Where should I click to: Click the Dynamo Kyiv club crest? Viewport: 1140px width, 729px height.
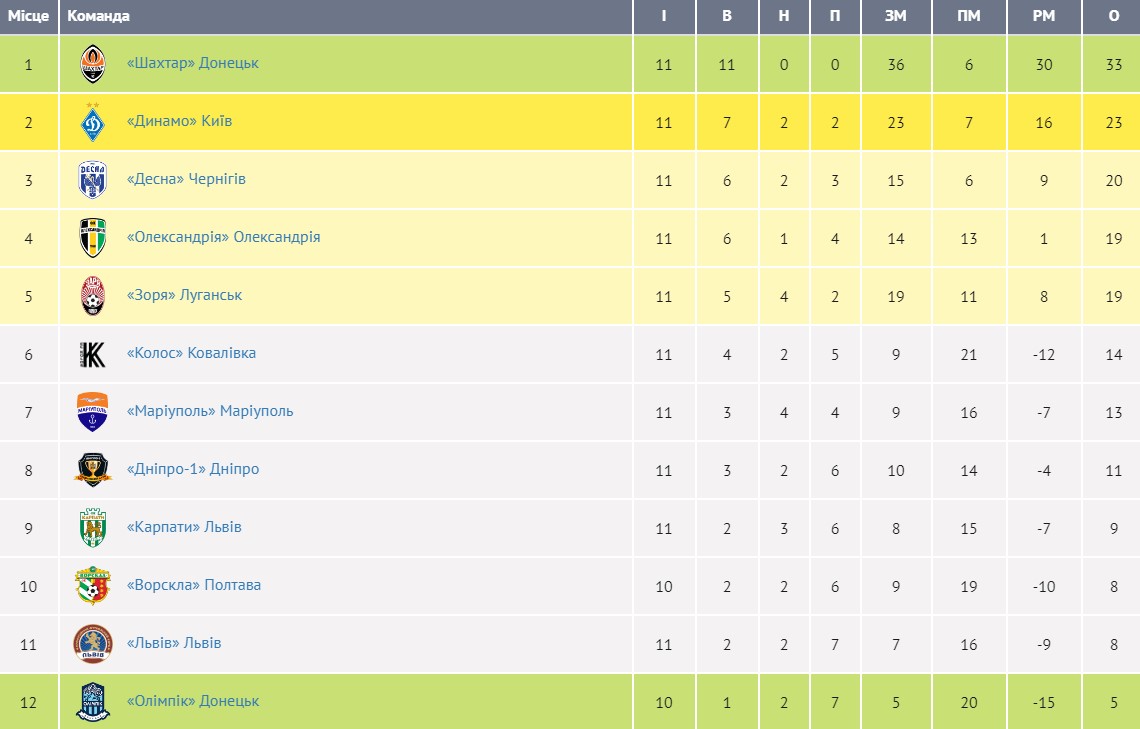(93, 122)
